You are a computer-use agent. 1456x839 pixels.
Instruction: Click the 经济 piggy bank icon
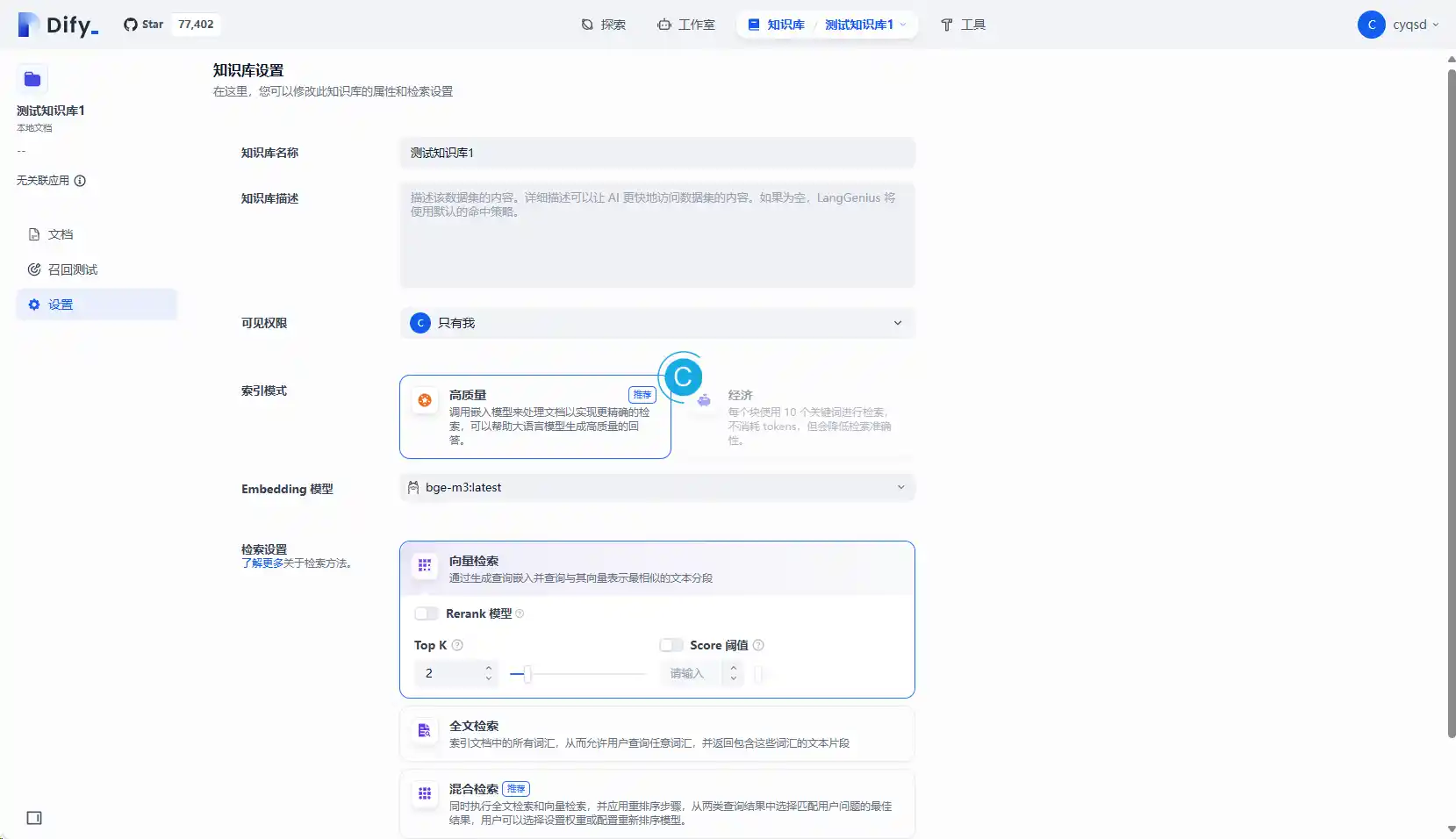(704, 400)
